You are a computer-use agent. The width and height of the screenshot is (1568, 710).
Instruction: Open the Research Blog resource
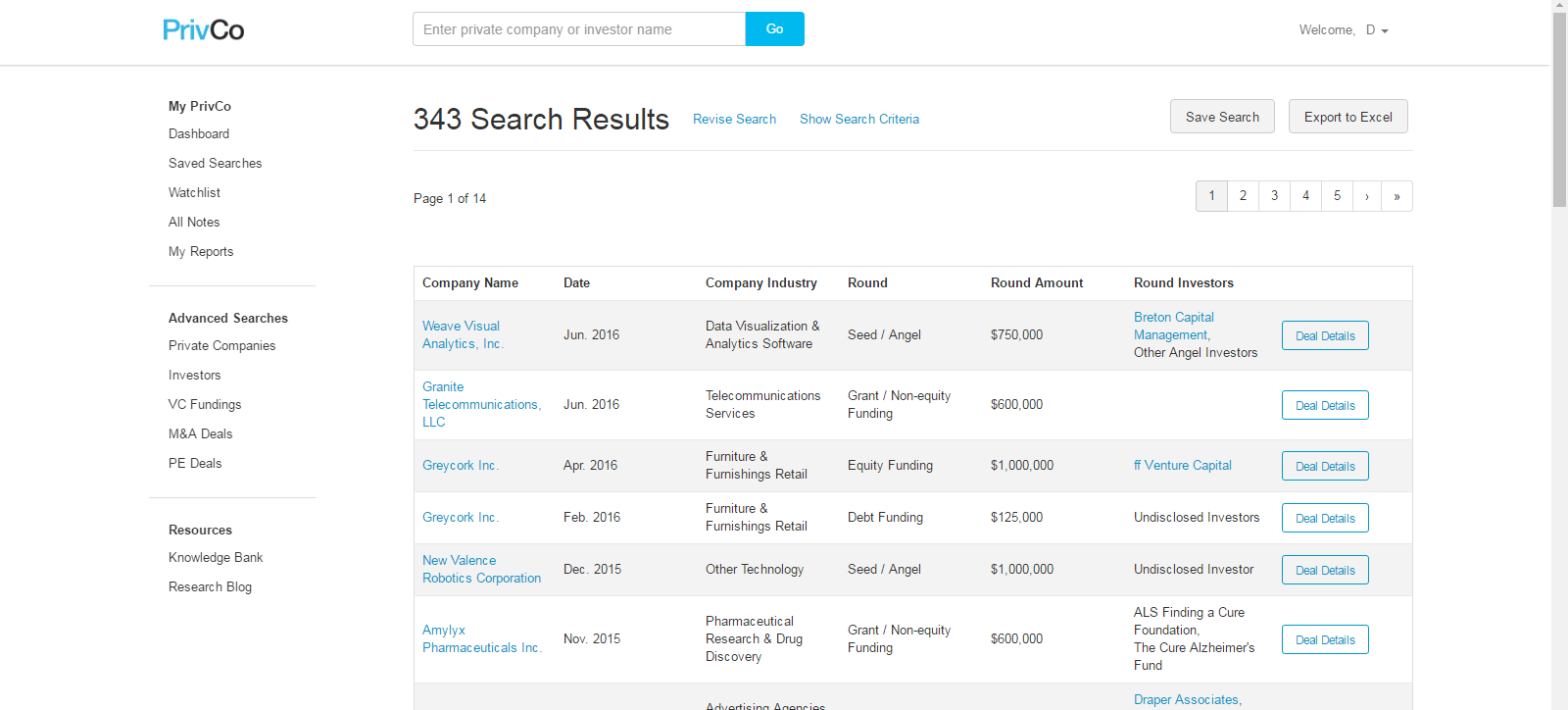pos(210,586)
